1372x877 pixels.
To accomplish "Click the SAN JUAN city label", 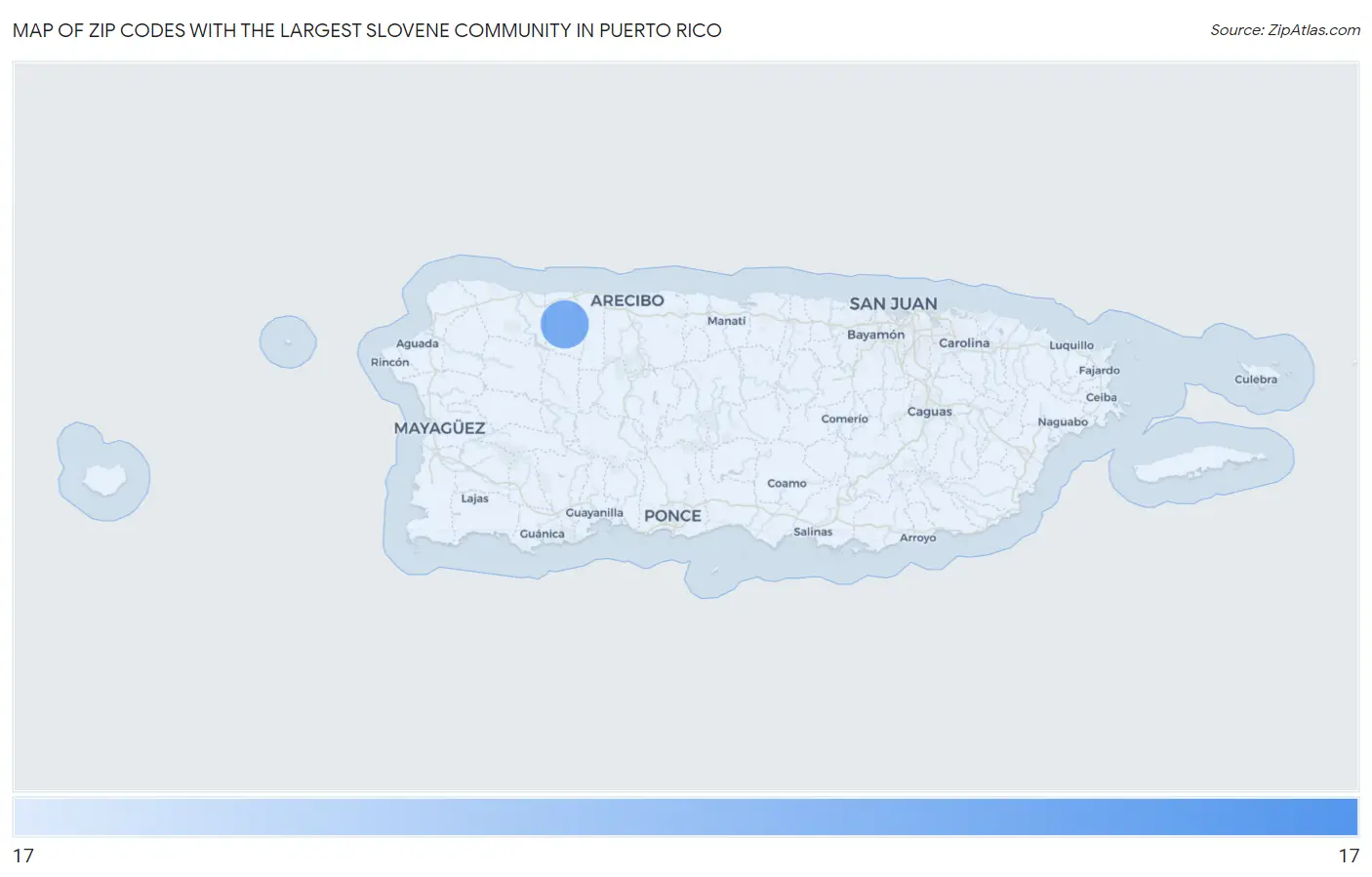I will tap(893, 303).
